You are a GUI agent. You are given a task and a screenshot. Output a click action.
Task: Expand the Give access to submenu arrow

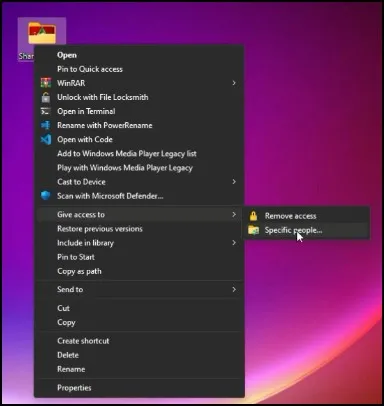[234, 214]
